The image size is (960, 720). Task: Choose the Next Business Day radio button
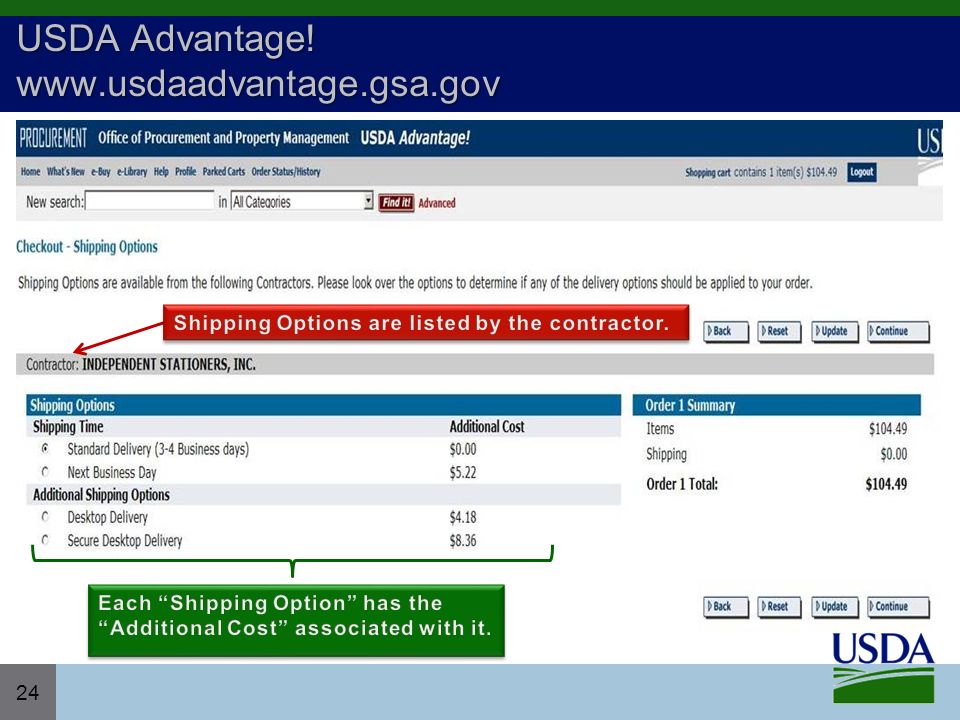pyautogui.click(x=45, y=472)
